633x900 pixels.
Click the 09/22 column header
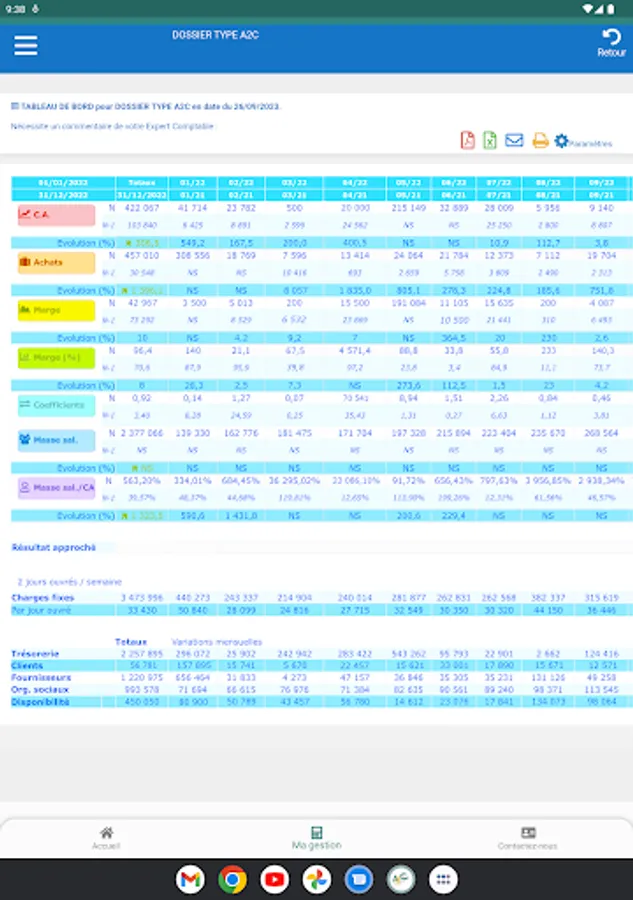click(601, 183)
